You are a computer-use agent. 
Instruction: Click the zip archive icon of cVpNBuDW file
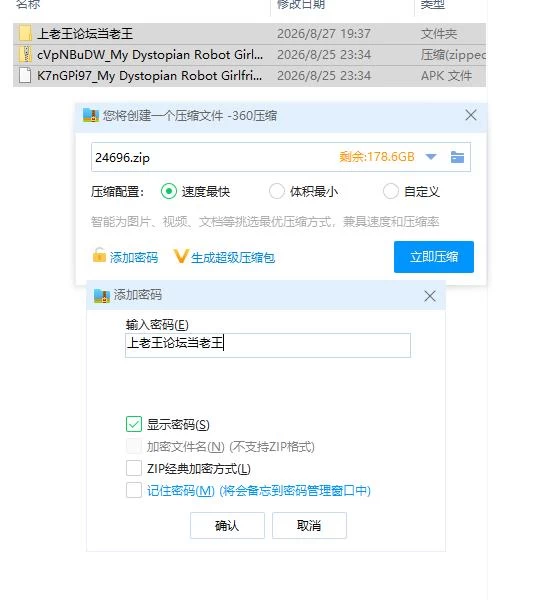[25, 54]
